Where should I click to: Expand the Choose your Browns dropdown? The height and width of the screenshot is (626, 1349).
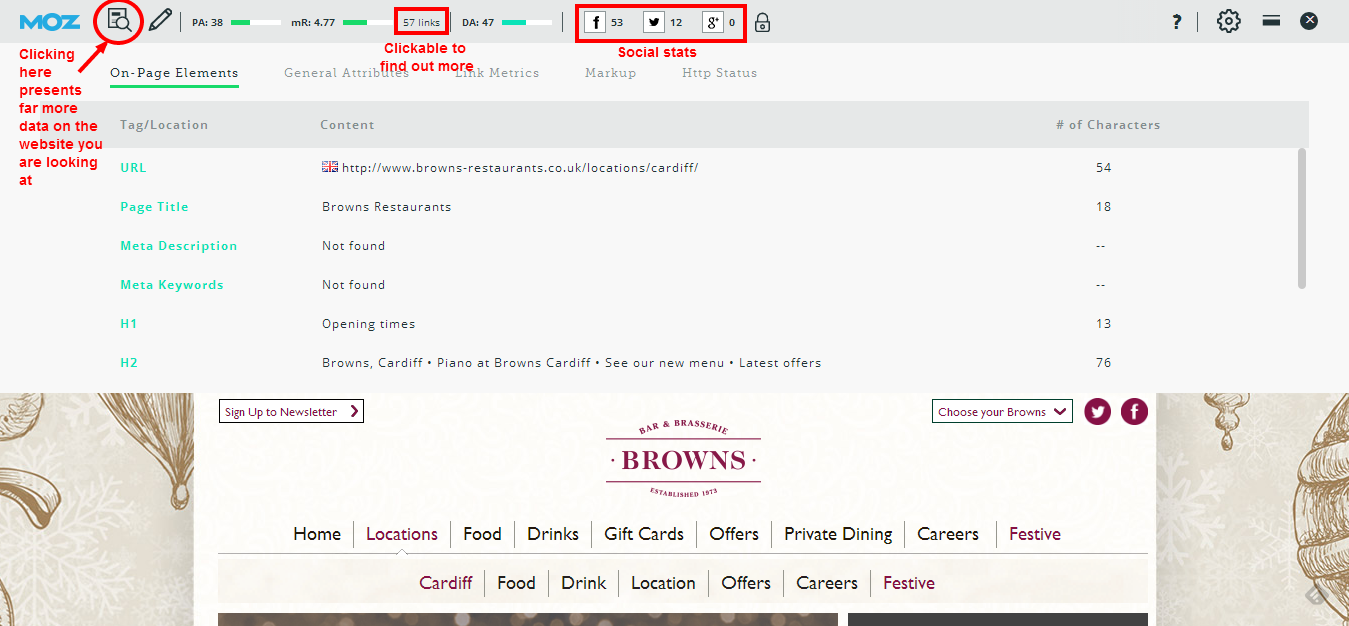(1002, 411)
